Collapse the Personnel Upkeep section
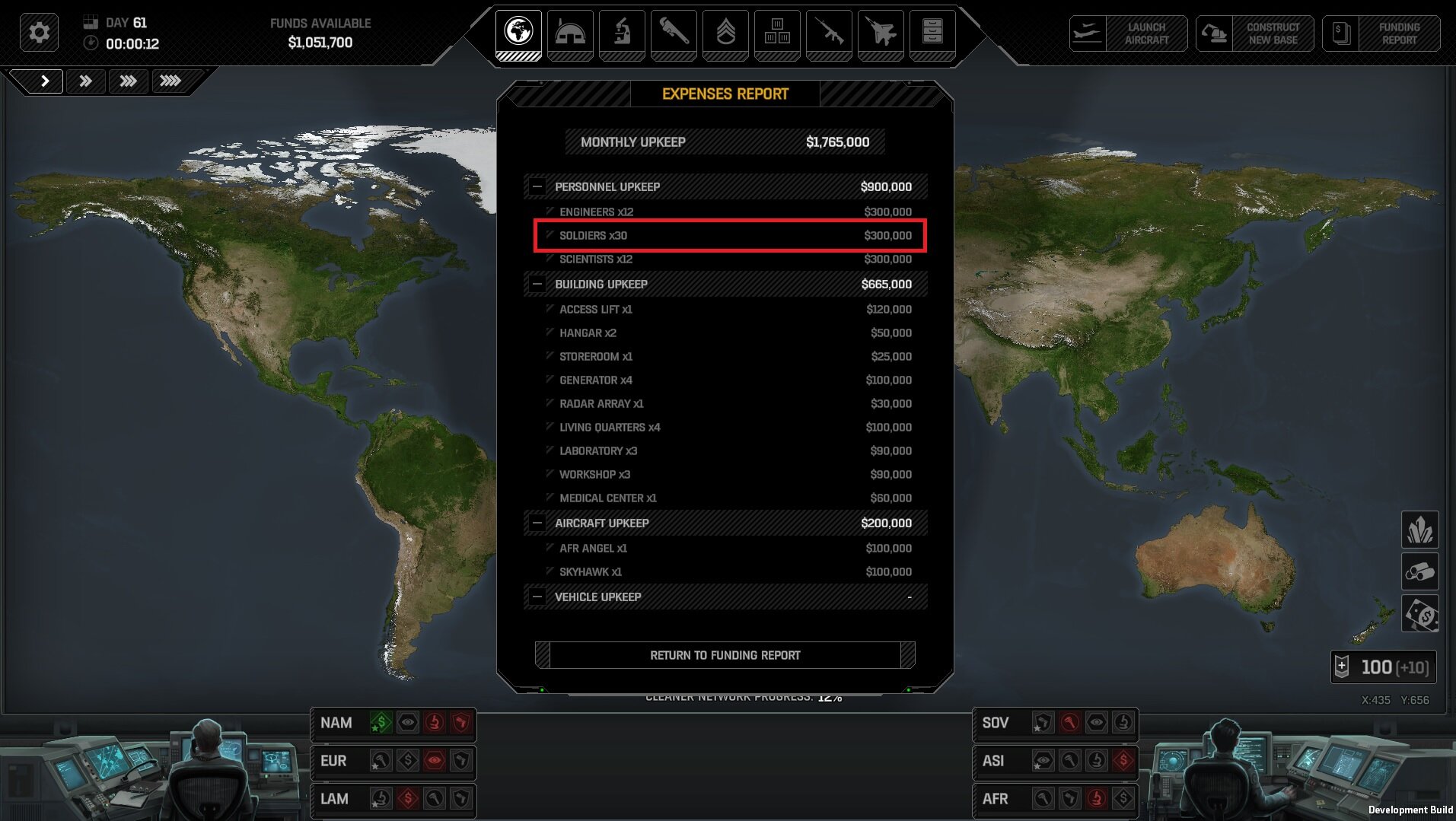Image resolution: width=1456 pixels, height=821 pixels. [537, 186]
